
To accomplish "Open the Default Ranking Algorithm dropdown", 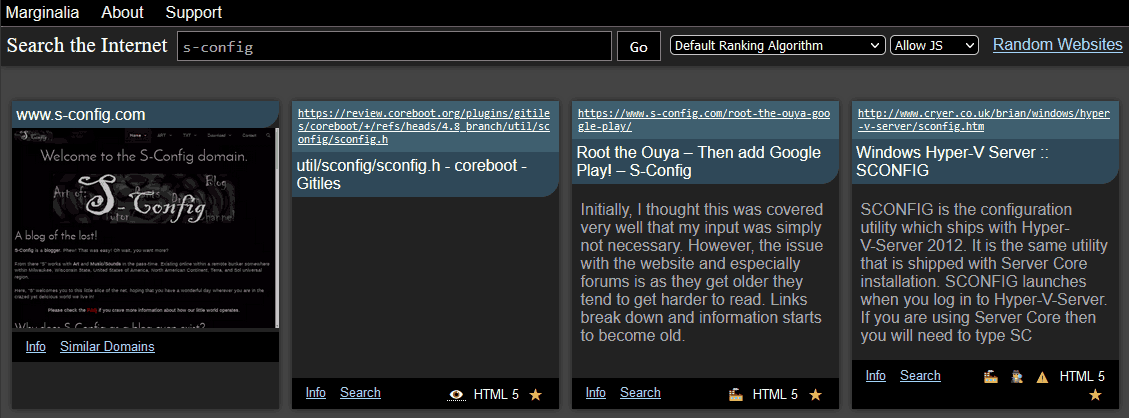I will click(x=778, y=45).
